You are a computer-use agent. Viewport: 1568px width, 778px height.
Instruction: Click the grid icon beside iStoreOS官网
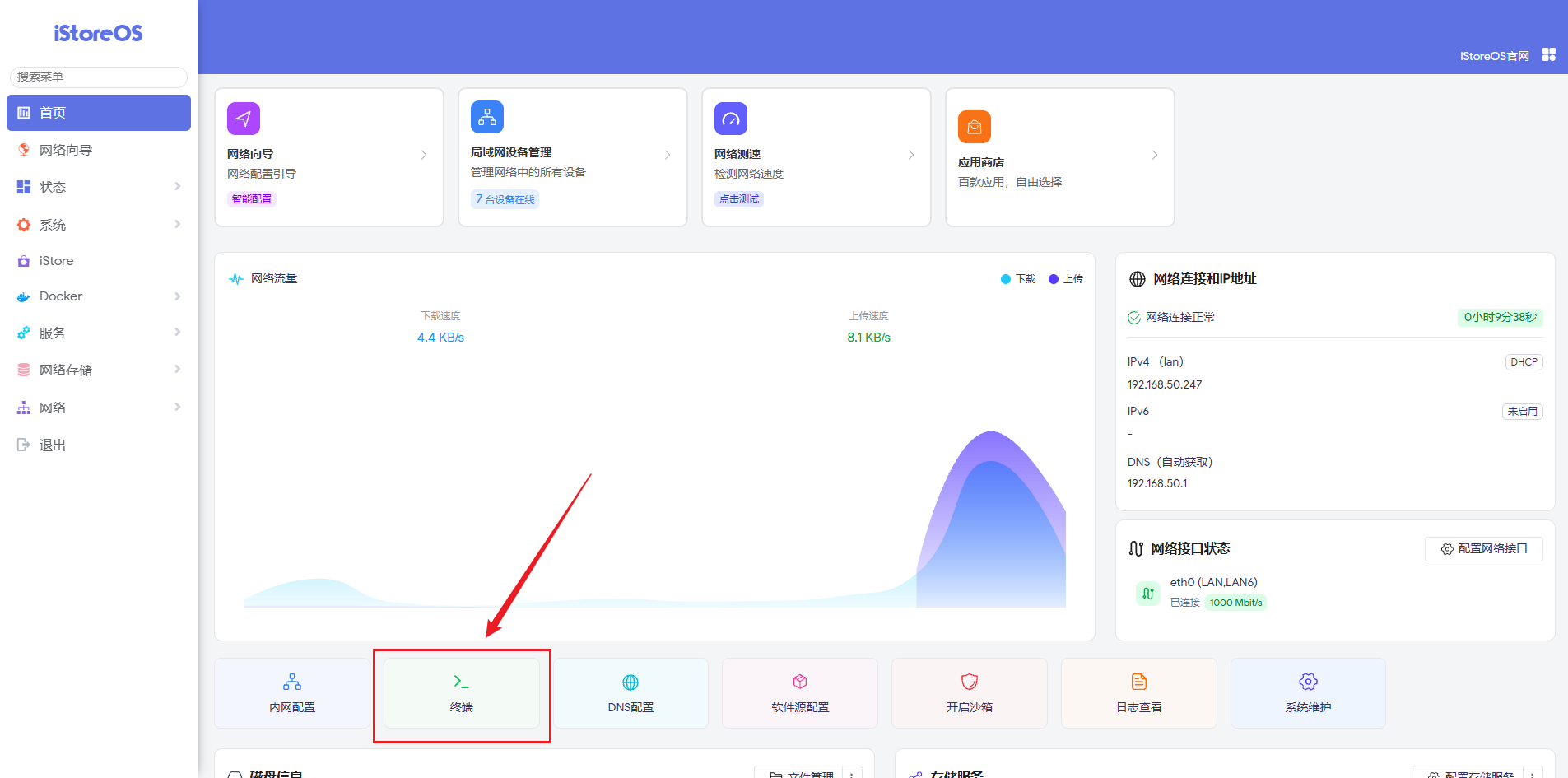tap(1549, 54)
